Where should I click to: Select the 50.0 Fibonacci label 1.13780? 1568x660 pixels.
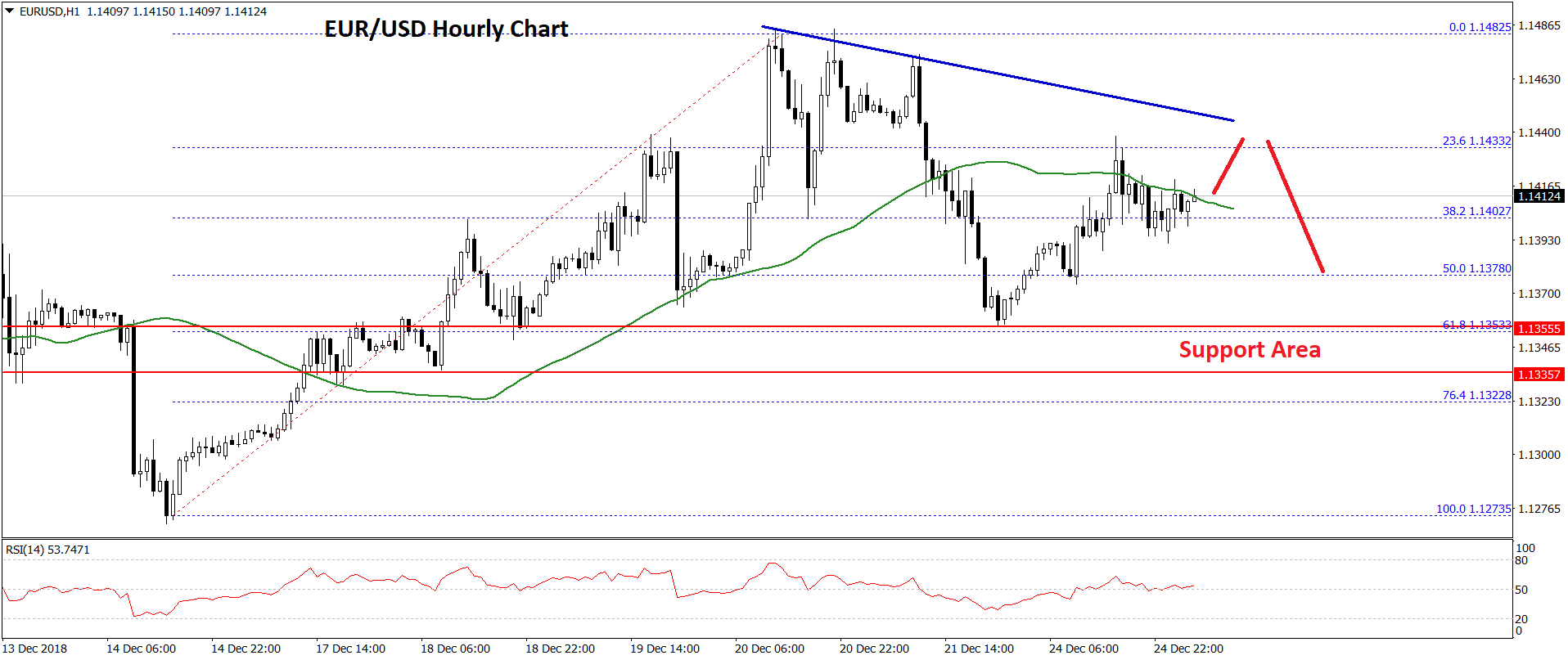click(1476, 269)
